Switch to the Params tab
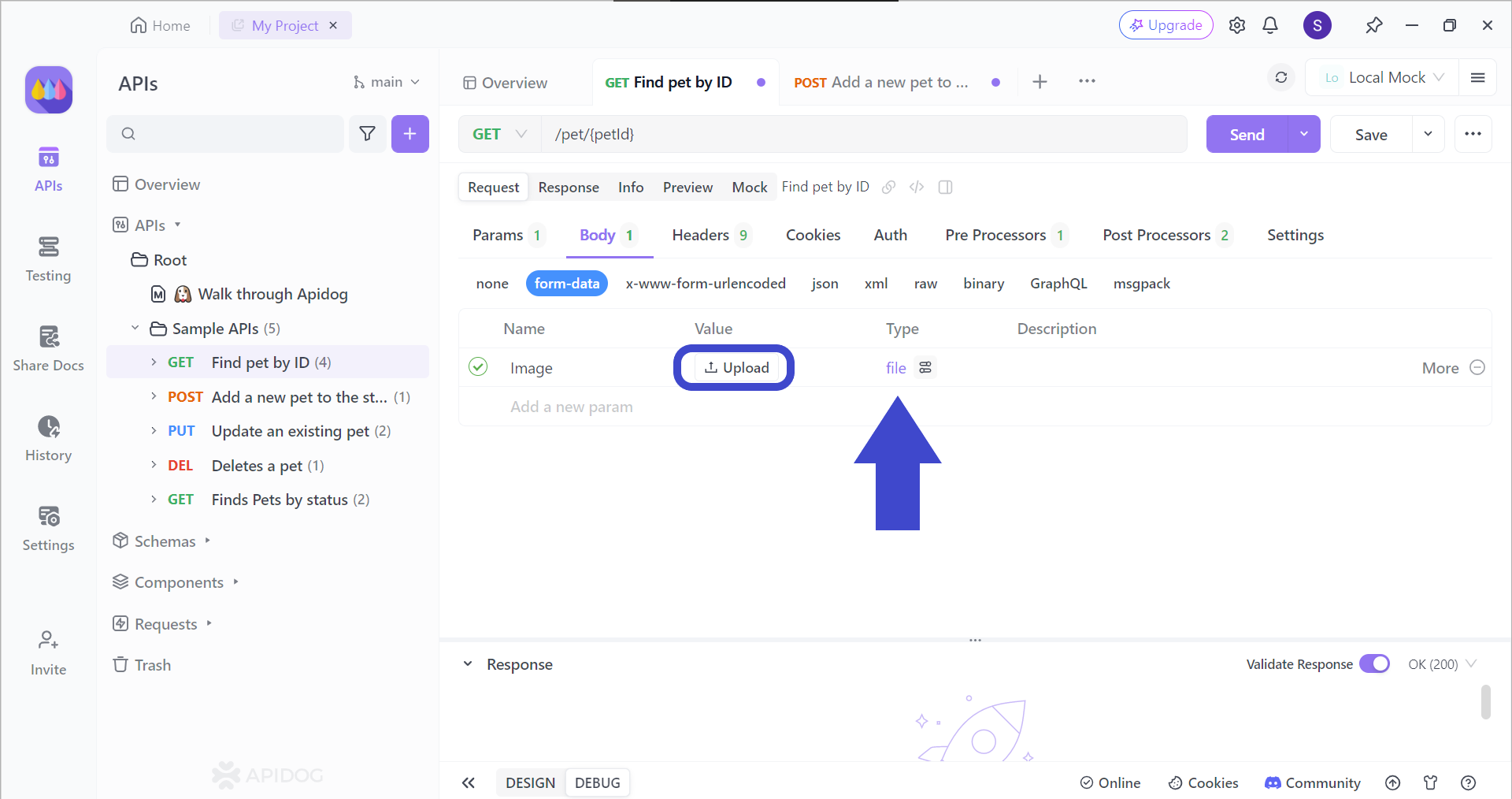Viewport: 1512px width, 799px height. (506, 235)
